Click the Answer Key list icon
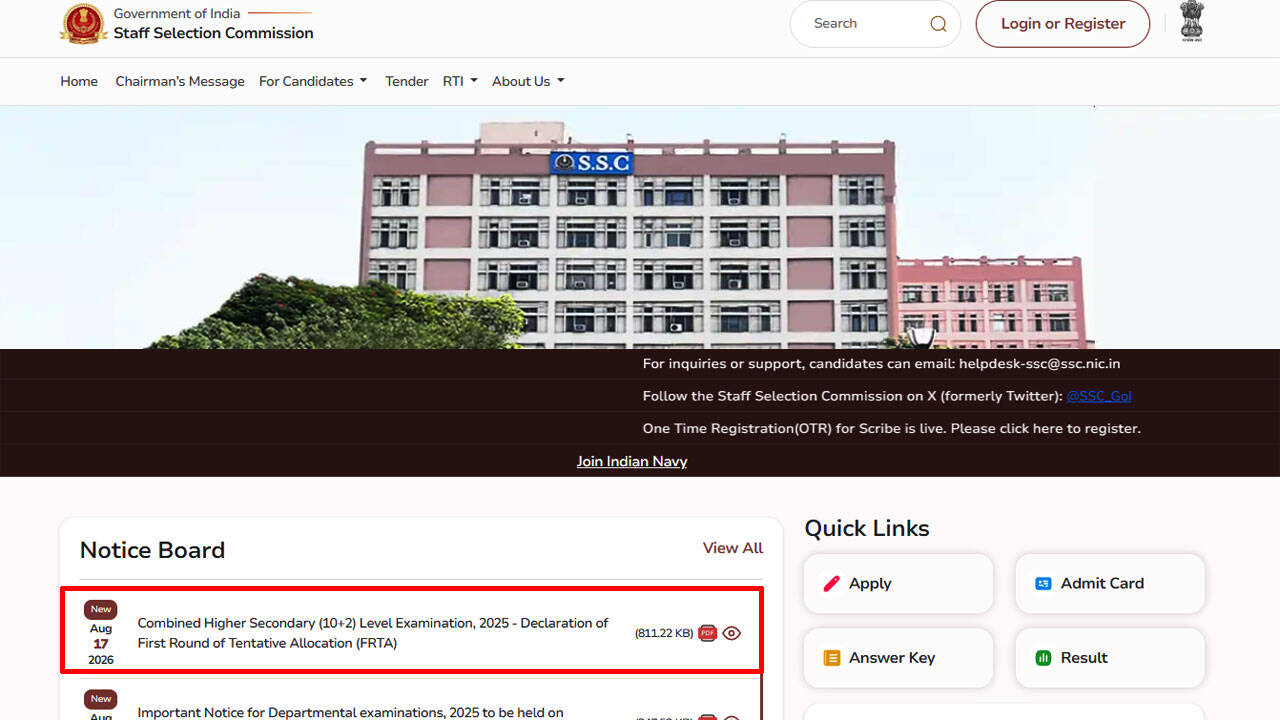Screen dimensions: 1280x720 pos(831,658)
